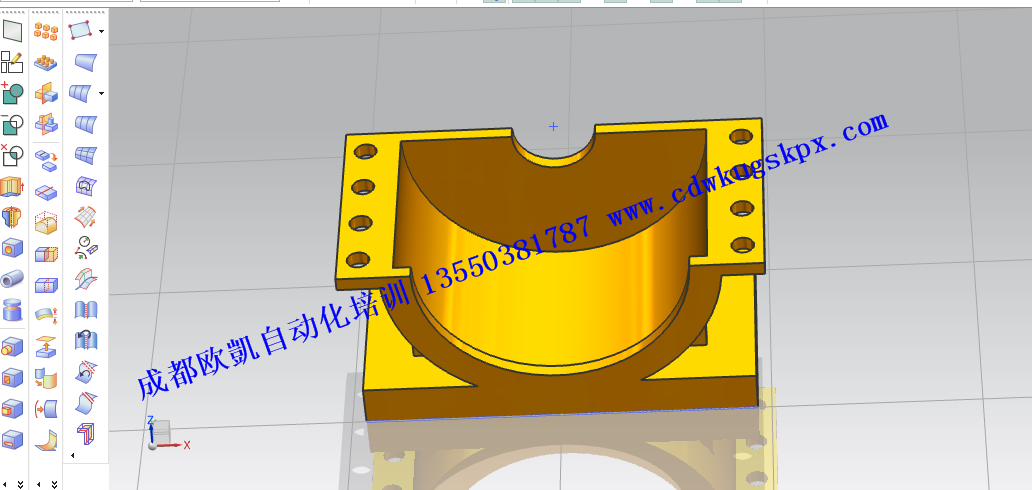This screenshot has width=1032, height=490.
Task: Select the Through Curve Mesh grid surface icon
Action: click(x=86, y=156)
